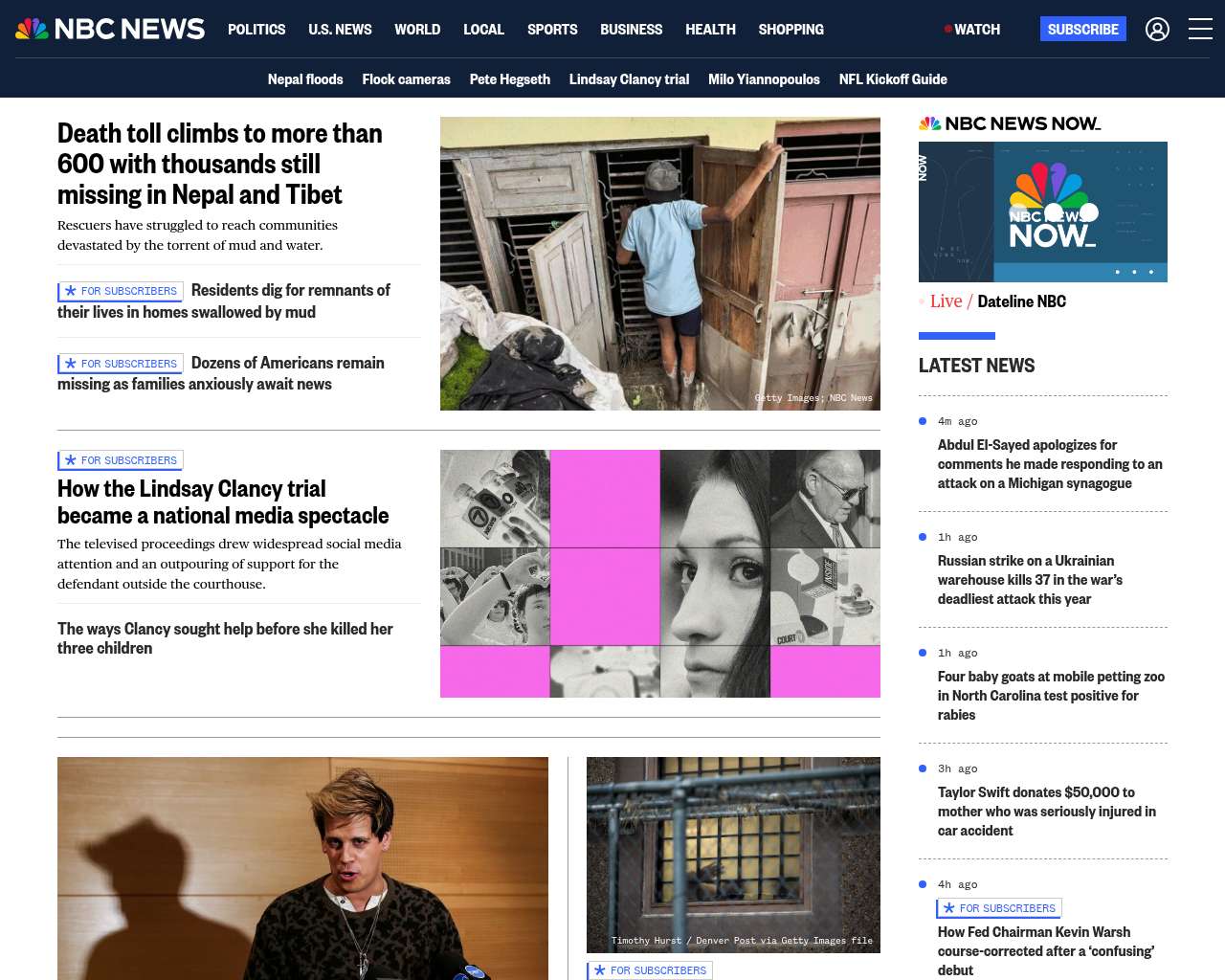This screenshot has width=1225, height=980.
Task: Open the Nepal floods trending topic
Action: [x=305, y=78]
